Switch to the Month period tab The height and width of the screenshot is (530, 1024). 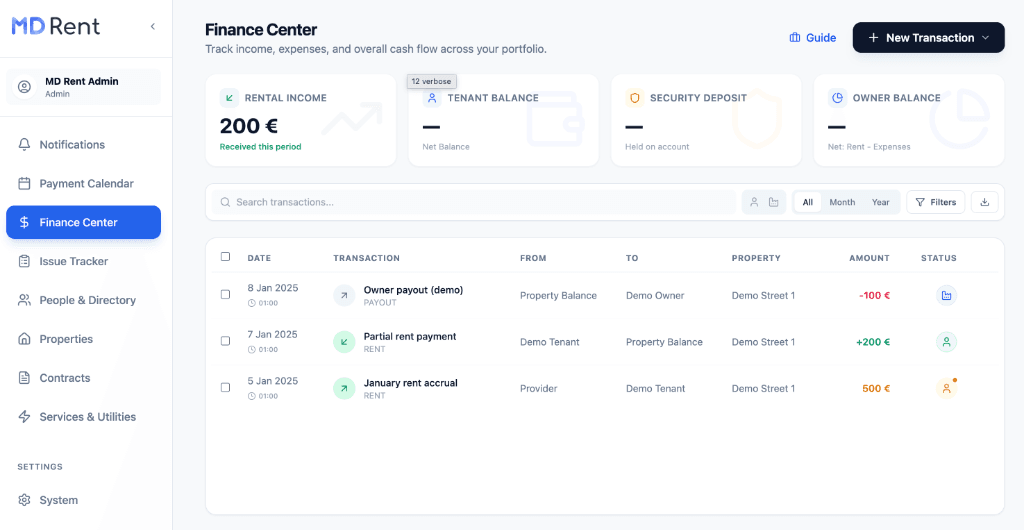click(842, 202)
